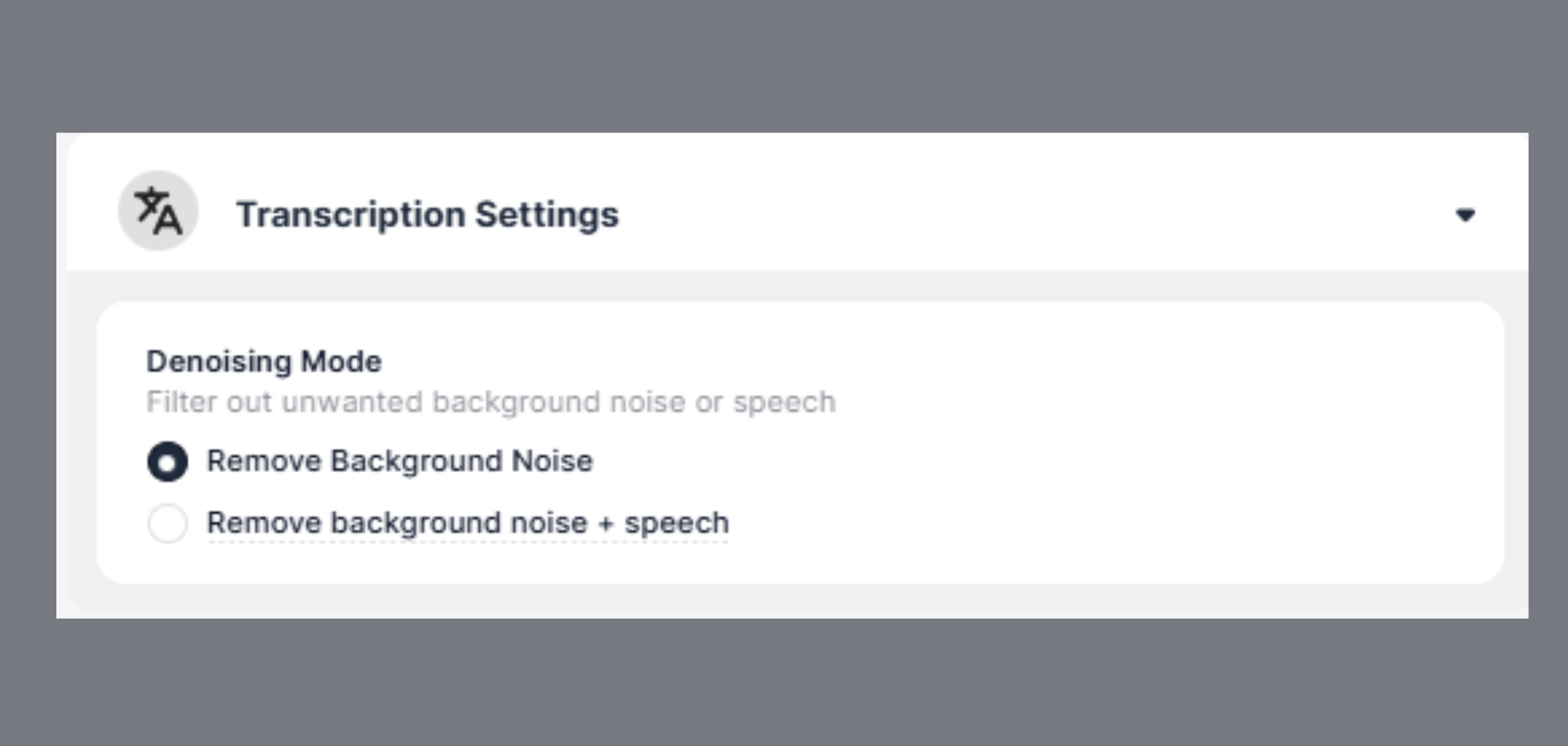Choose the currently selected denoising radio button
Image resolution: width=1568 pixels, height=746 pixels.
click(168, 461)
